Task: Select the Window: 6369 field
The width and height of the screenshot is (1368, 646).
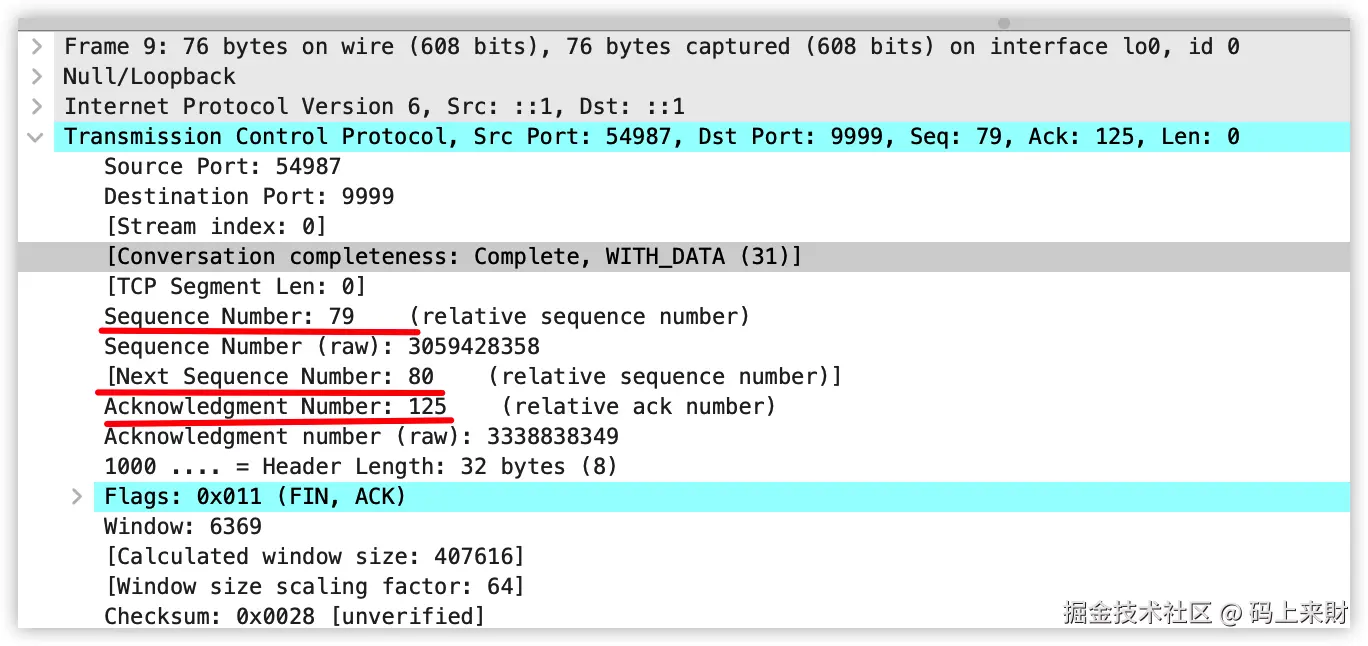Action: (182, 527)
